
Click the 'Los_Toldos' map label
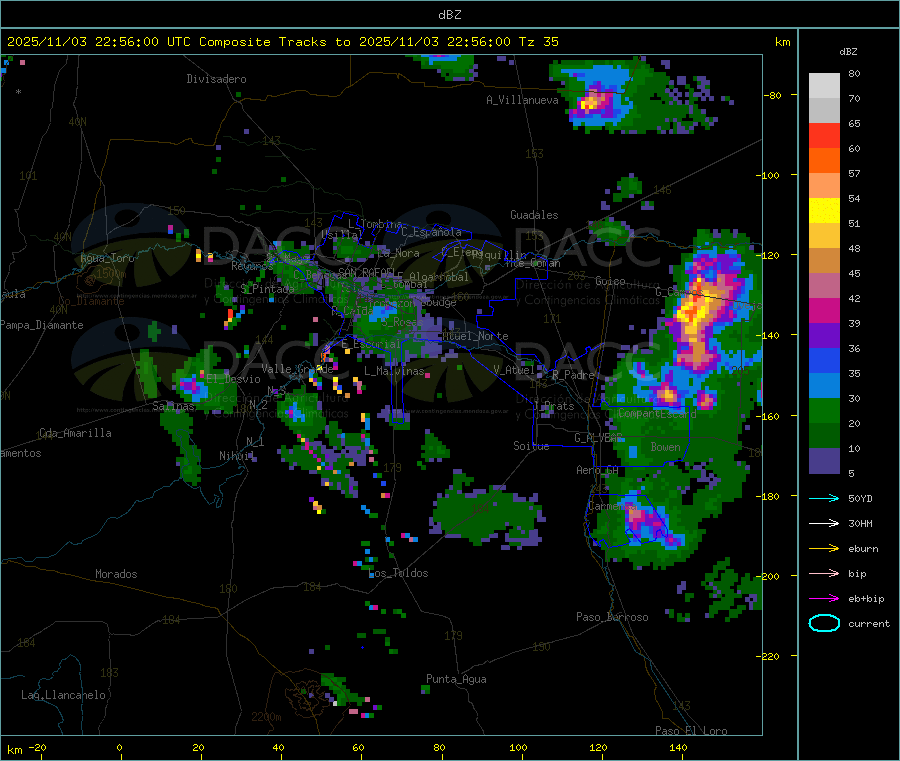tap(398, 573)
